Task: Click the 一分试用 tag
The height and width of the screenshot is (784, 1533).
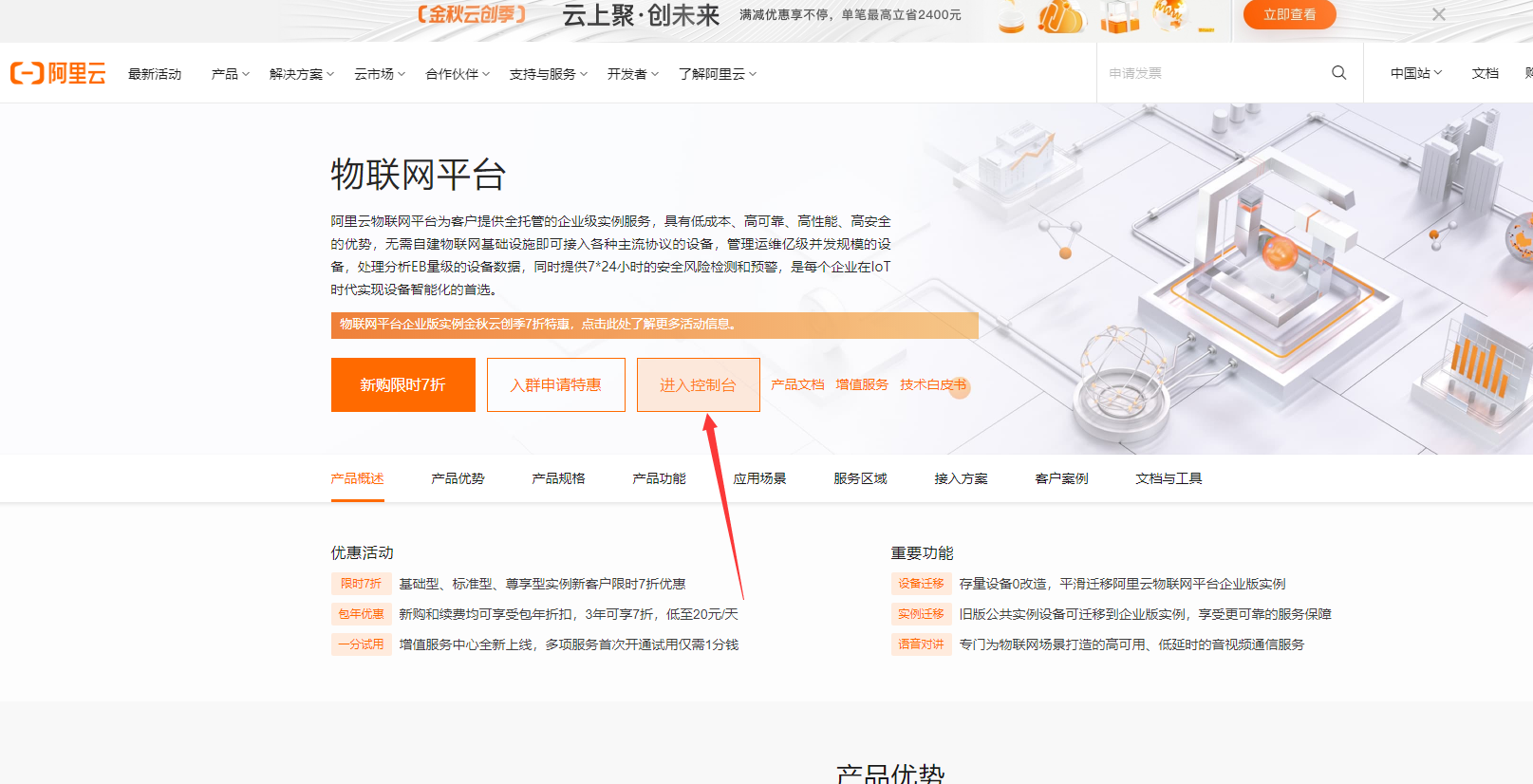Action: pos(362,644)
